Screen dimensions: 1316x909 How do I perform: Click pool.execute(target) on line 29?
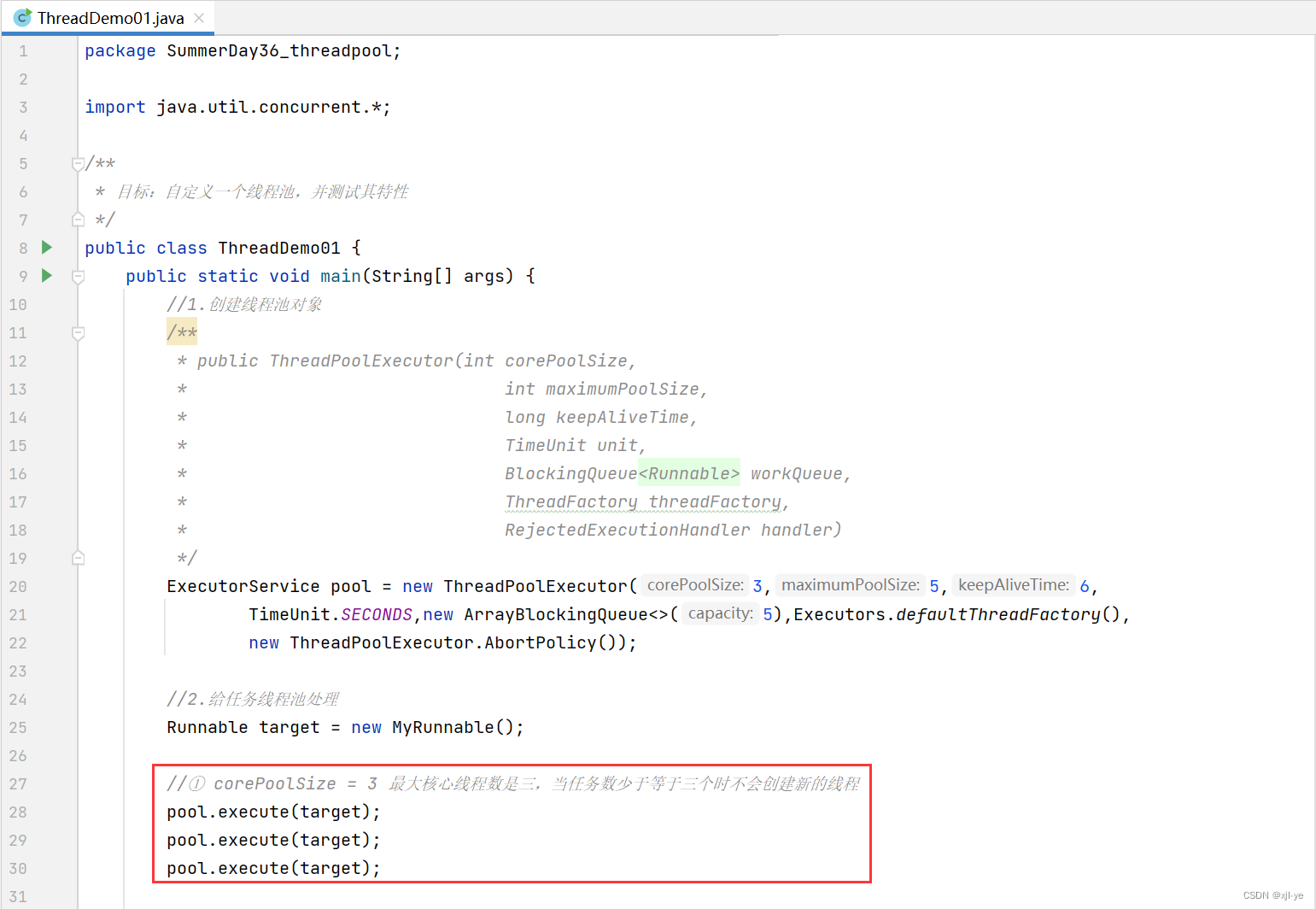point(273,841)
